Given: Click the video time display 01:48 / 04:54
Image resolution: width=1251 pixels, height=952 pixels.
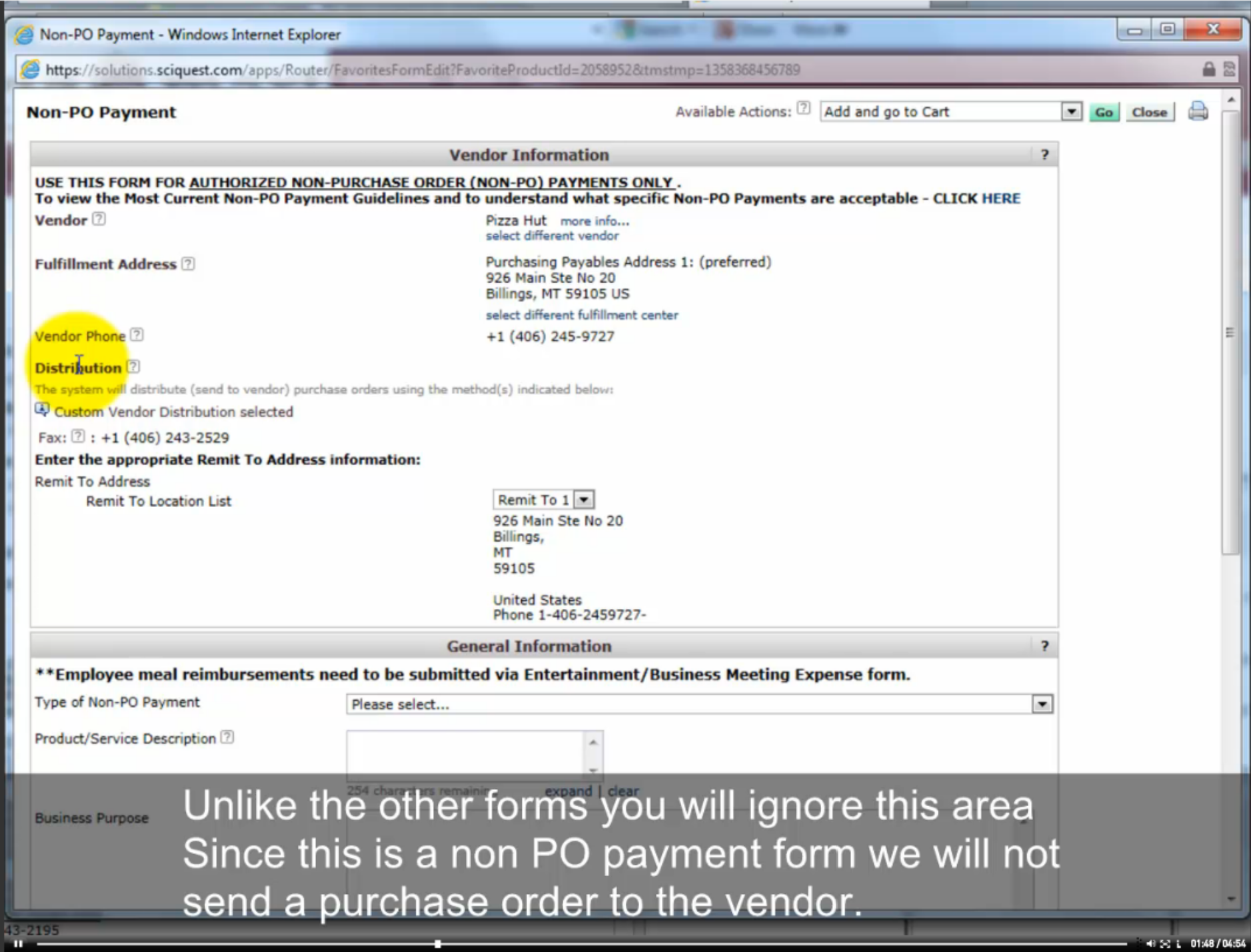Looking at the screenshot, I should pyautogui.click(x=1218, y=943).
